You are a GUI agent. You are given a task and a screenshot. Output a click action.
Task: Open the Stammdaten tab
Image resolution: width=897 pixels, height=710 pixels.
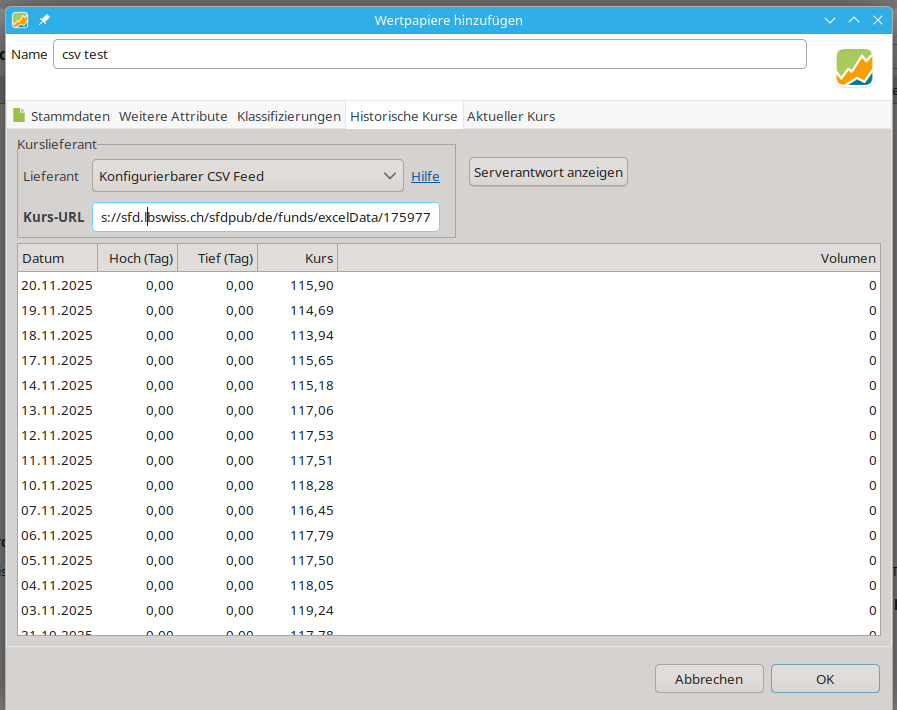click(x=70, y=116)
